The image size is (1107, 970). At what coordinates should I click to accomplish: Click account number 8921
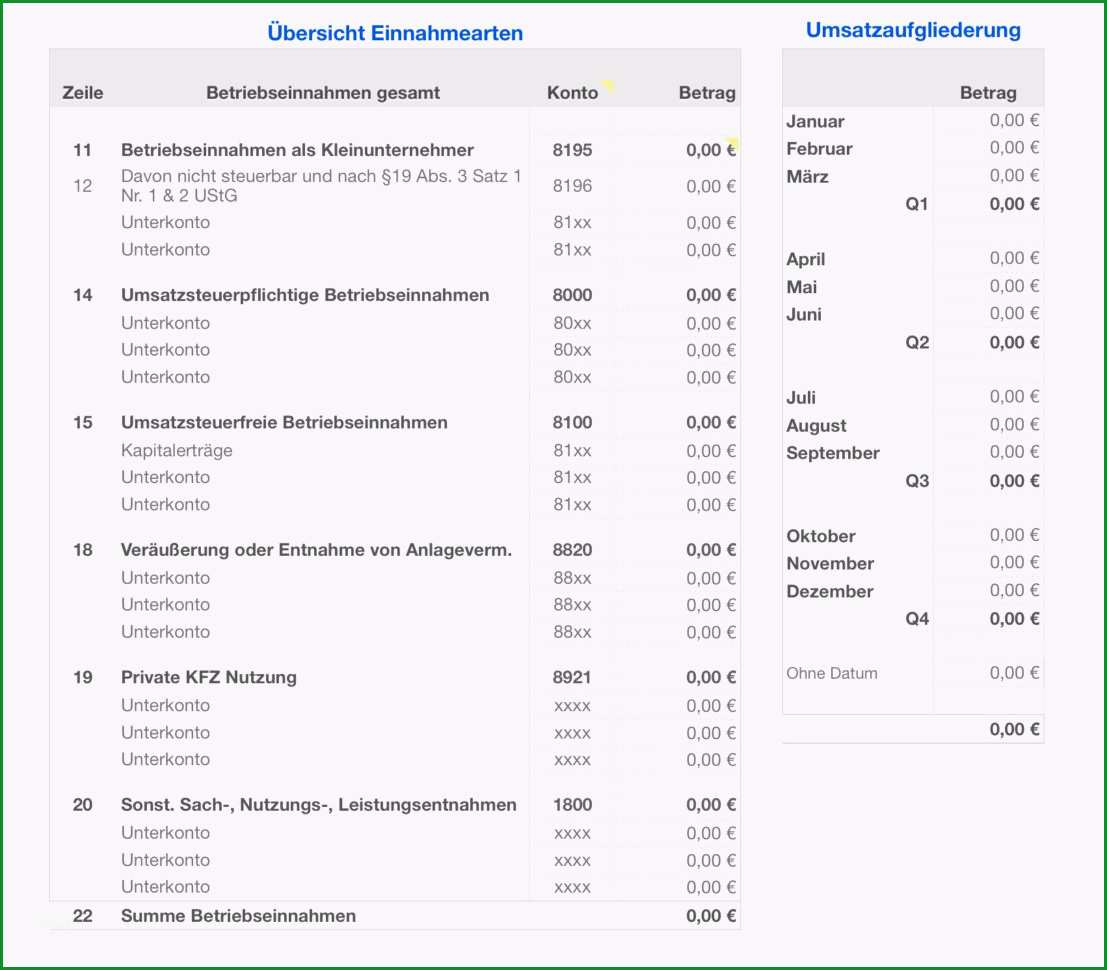pyautogui.click(x=572, y=677)
